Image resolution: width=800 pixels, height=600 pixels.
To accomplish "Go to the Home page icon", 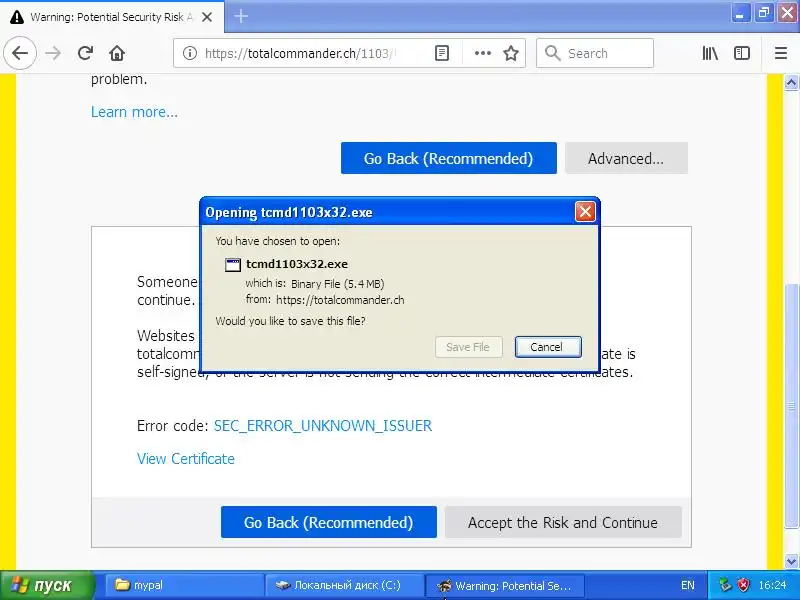I will (117, 53).
